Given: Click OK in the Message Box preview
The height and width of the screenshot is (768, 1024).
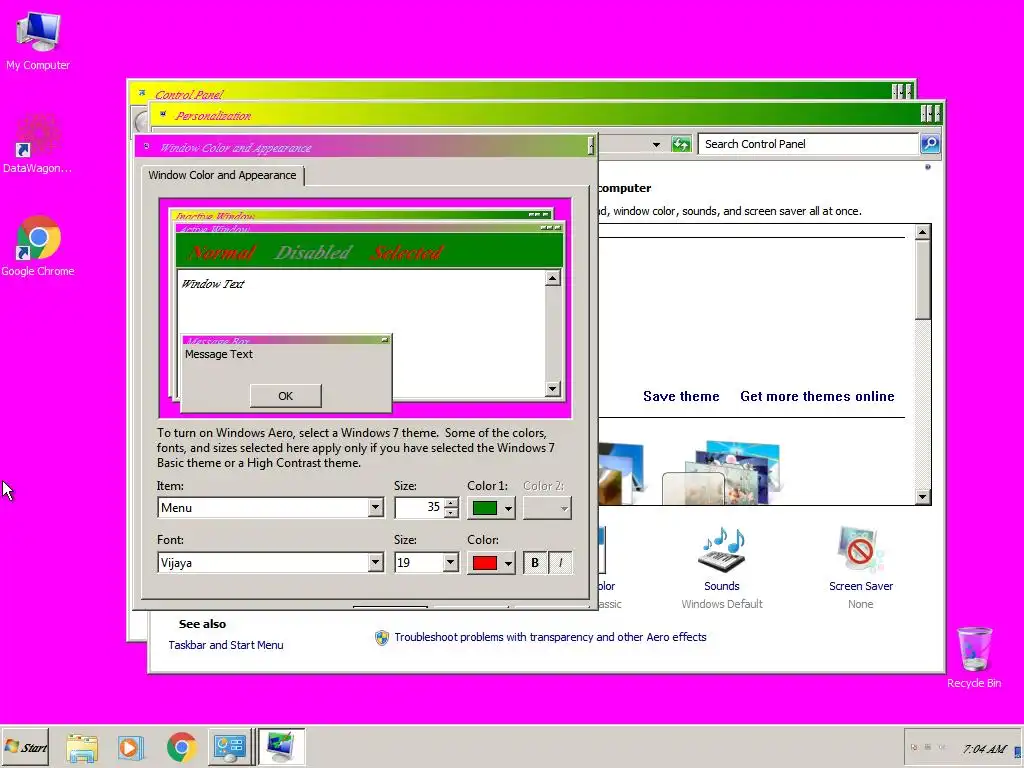Looking at the screenshot, I should [x=285, y=396].
